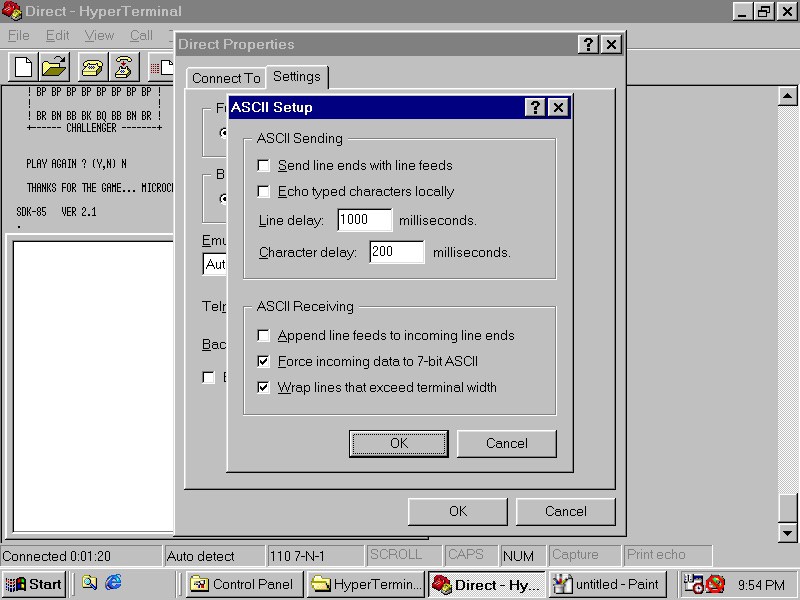
Task: Uncheck Force incoming data to 7-bit ASCII
Action: pos(264,362)
